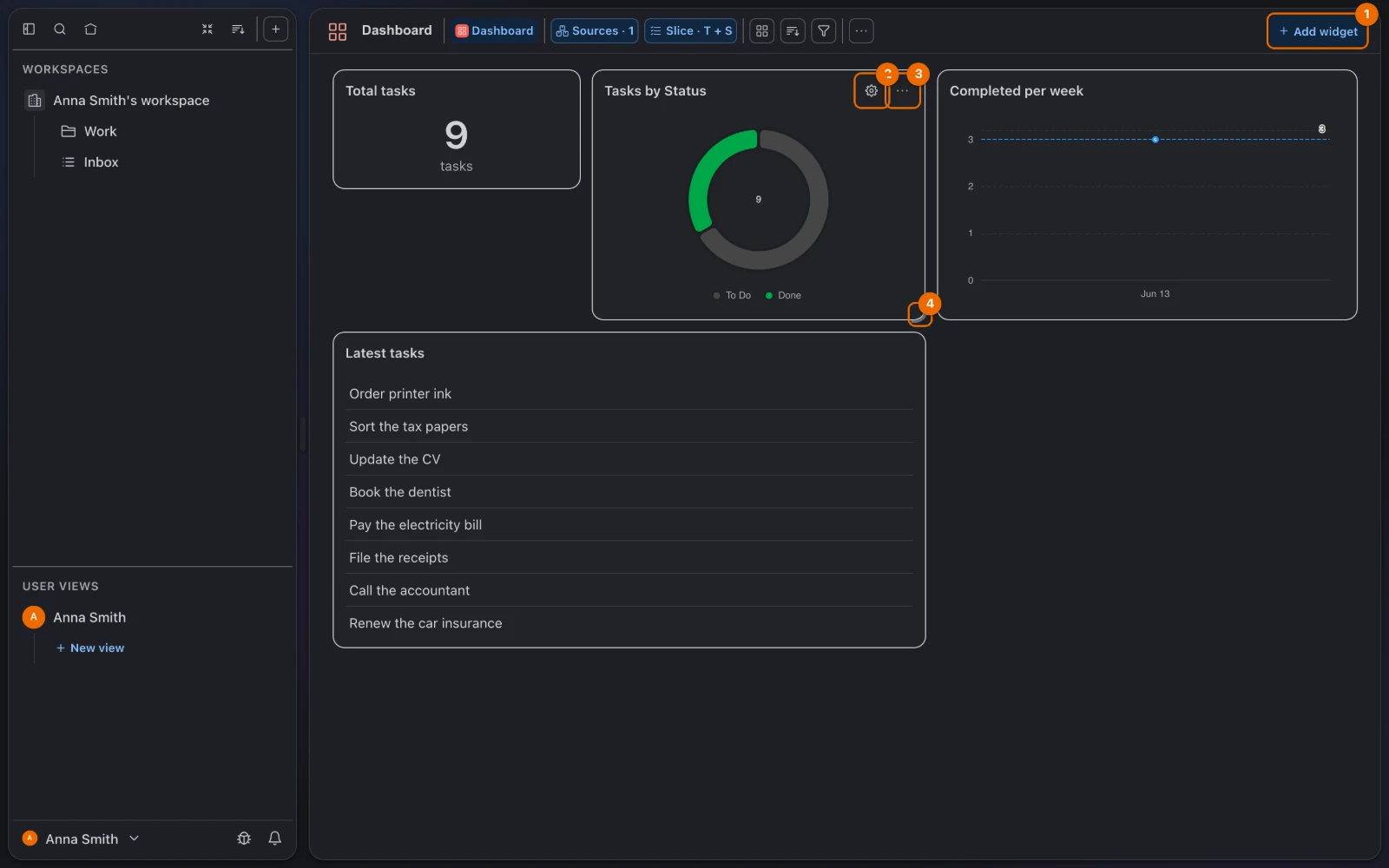Open task 'Call the accountant'
This screenshot has width=1389, height=868.
tap(629, 590)
